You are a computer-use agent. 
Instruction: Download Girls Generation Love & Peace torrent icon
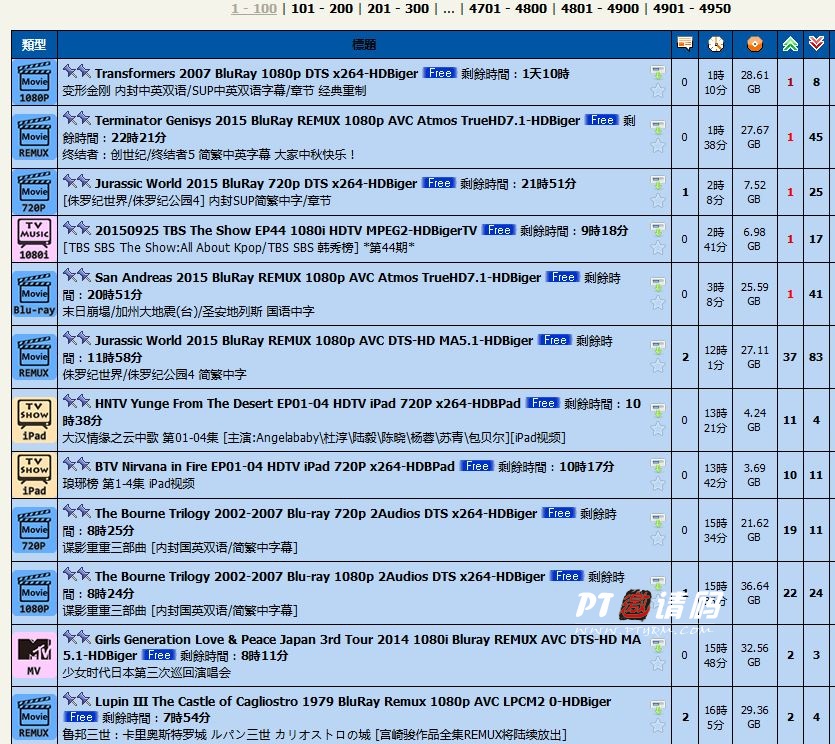(658, 646)
